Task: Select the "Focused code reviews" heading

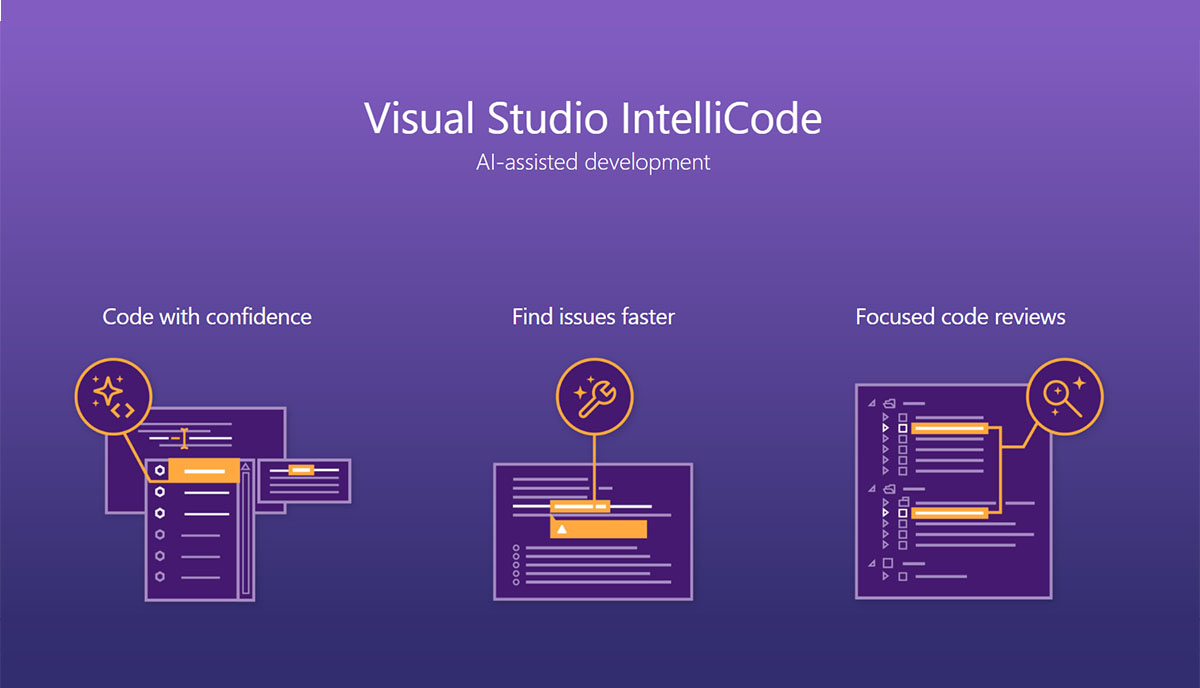Action: pos(960,317)
